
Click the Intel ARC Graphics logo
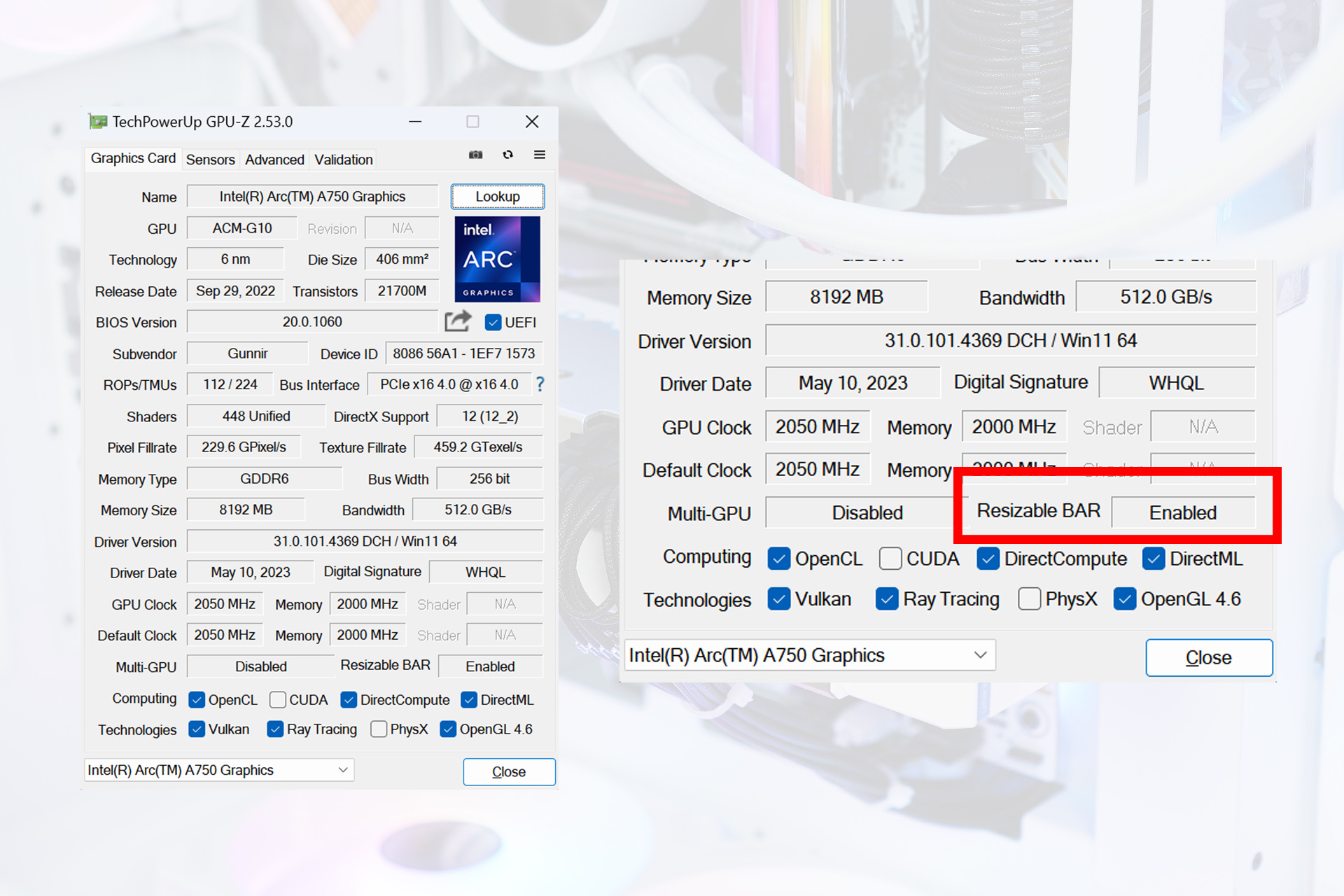tap(497, 259)
